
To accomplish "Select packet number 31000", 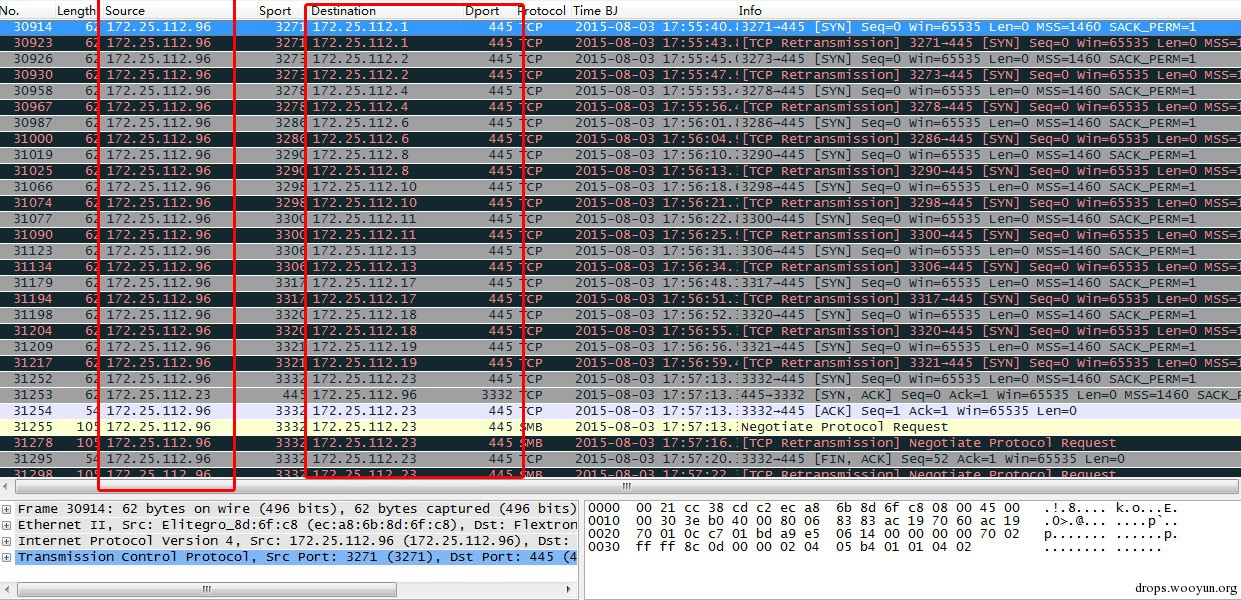I will 620,139.
